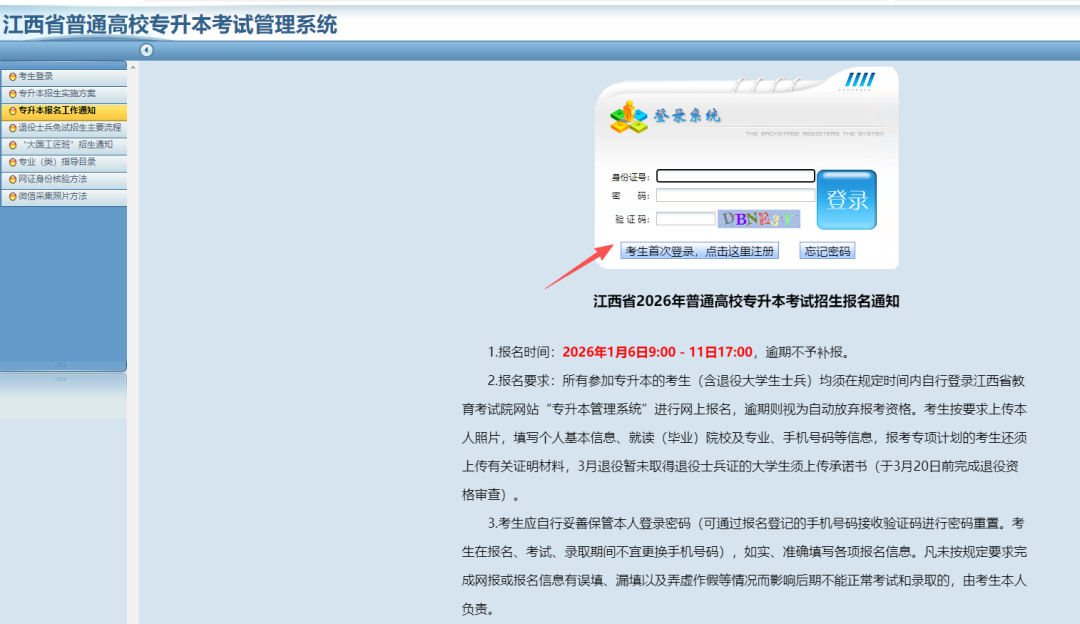Click the icon beside 退役士兵免试招生主要流程
The width and height of the screenshot is (1080, 624).
(x=12, y=128)
